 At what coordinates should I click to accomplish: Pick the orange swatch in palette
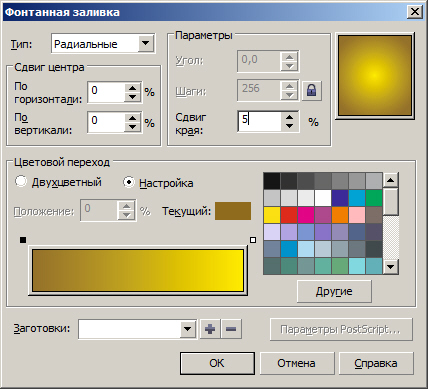tap(340, 215)
